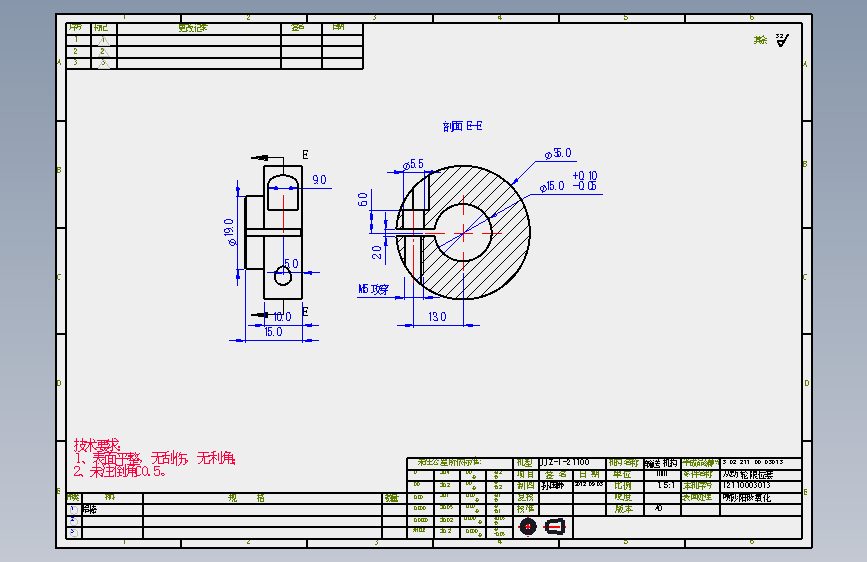Select requirement line 1 about 表面平整
Screen dimensions: 867x562
[x=155, y=458]
